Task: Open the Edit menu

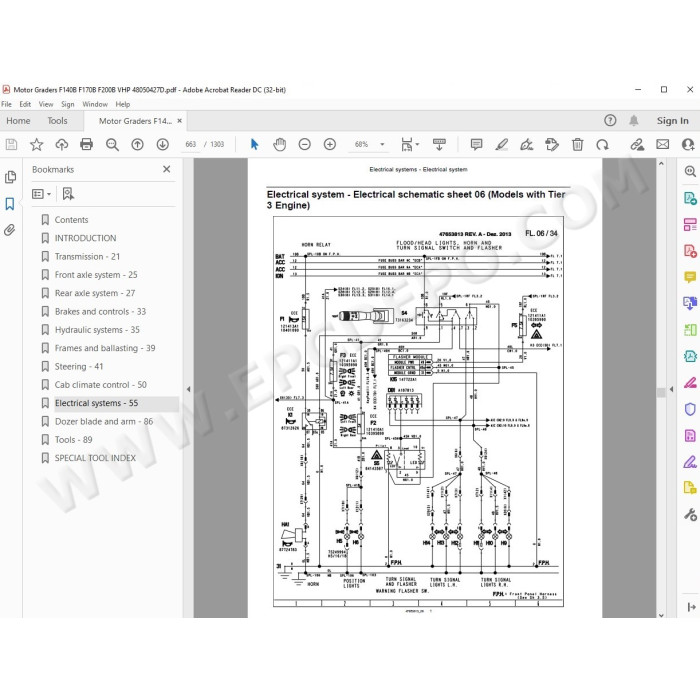Action: (25, 104)
